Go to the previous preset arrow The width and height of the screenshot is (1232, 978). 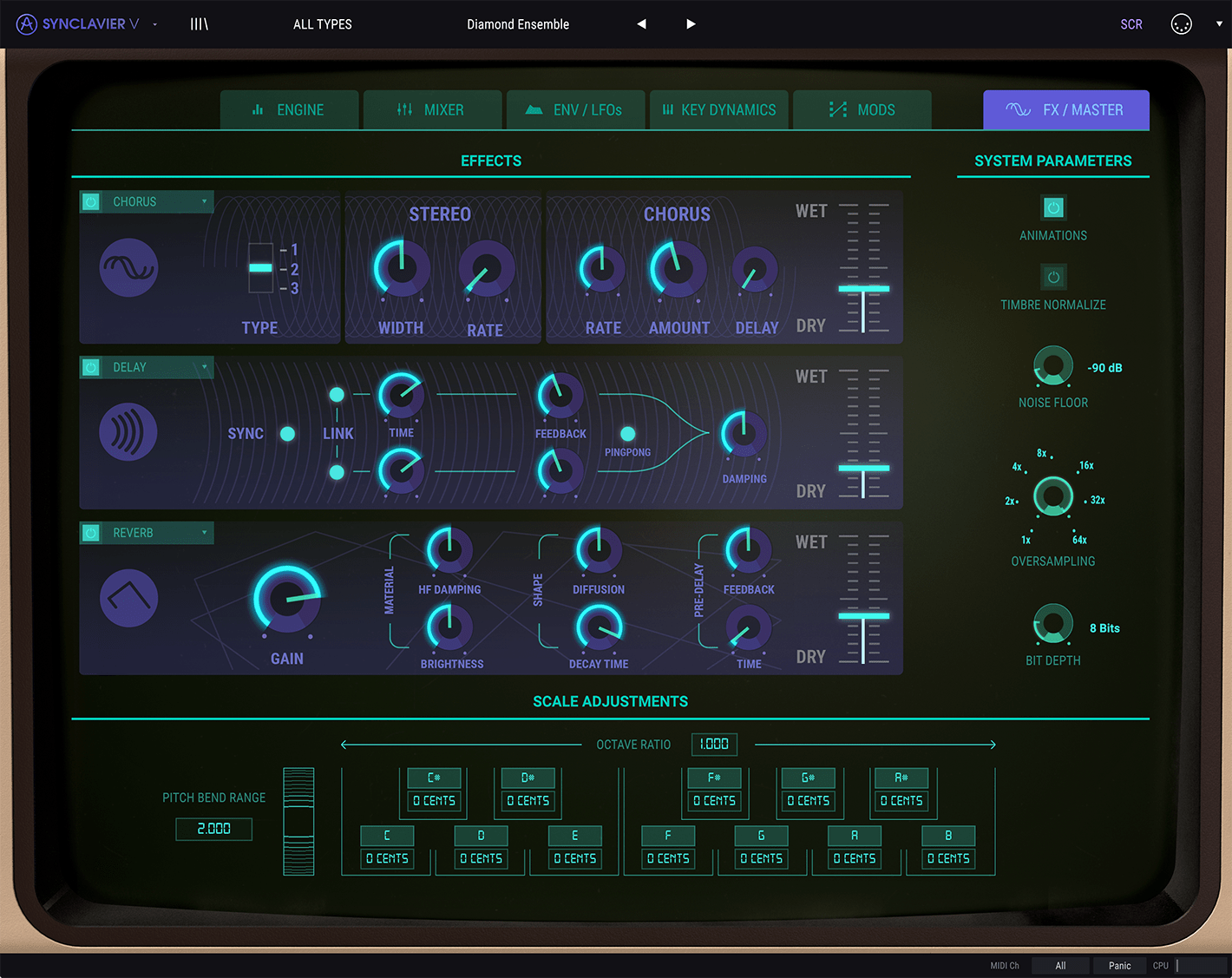pos(642,24)
